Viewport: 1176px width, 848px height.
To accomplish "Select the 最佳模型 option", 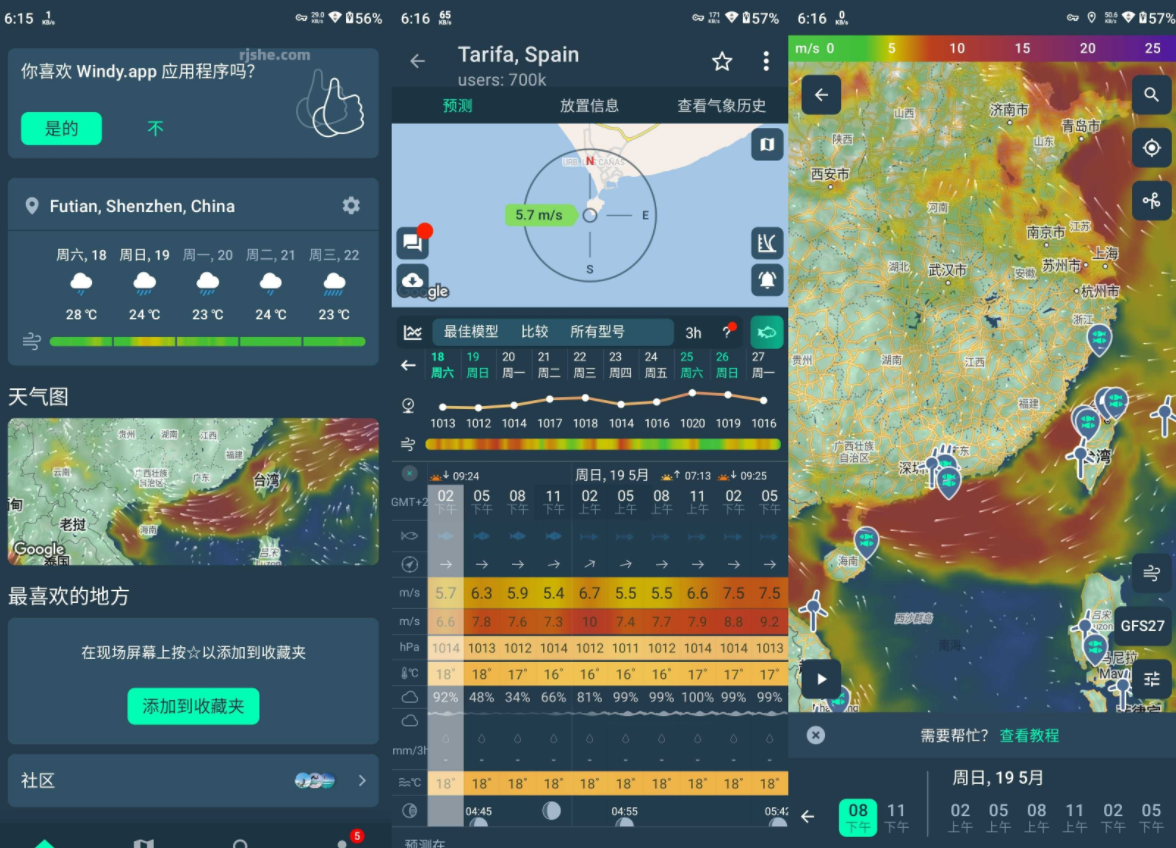I will 471,331.
